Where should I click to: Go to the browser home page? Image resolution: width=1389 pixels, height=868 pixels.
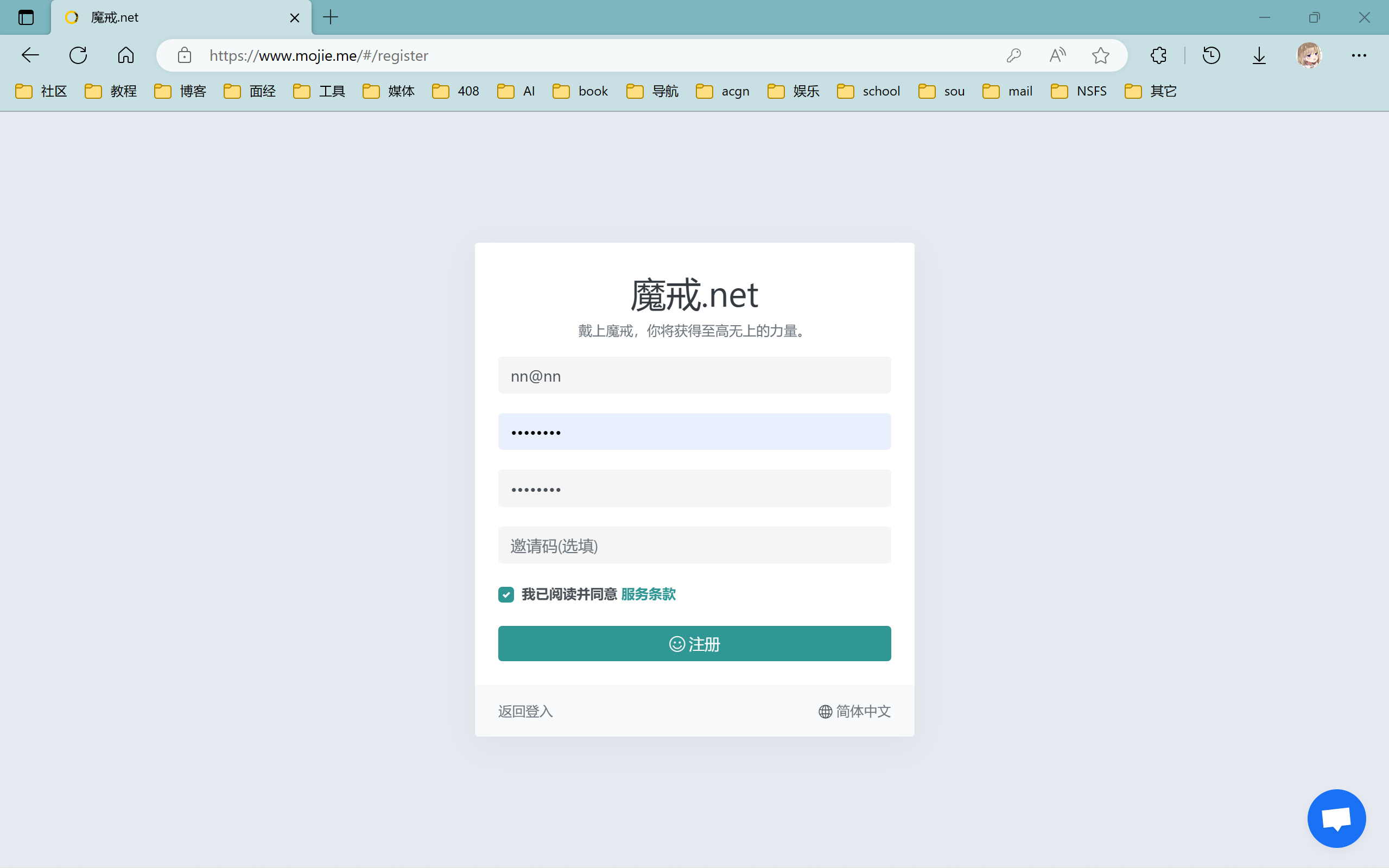tap(126, 55)
